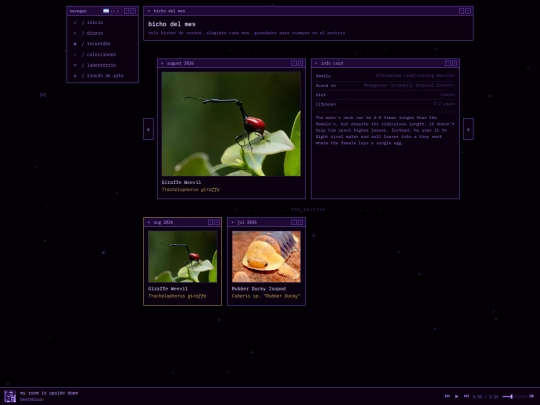Click the song title 'my room is upside down'
Image resolution: width=540 pixels, height=405 pixels.
(49, 393)
